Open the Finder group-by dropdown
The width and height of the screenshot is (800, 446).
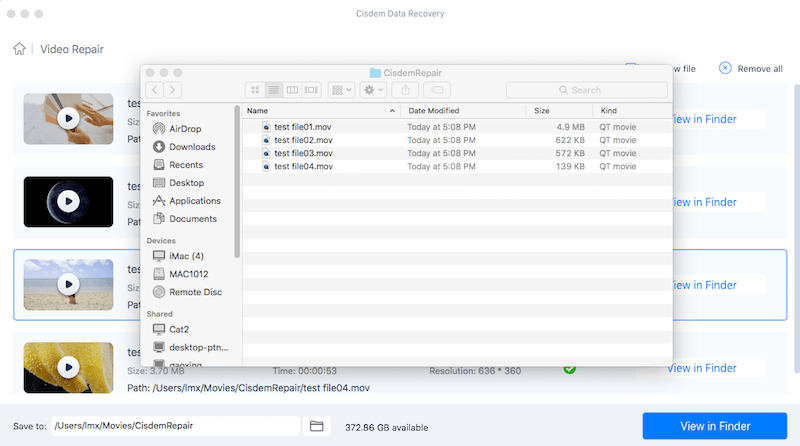click(x=341, y=90)
